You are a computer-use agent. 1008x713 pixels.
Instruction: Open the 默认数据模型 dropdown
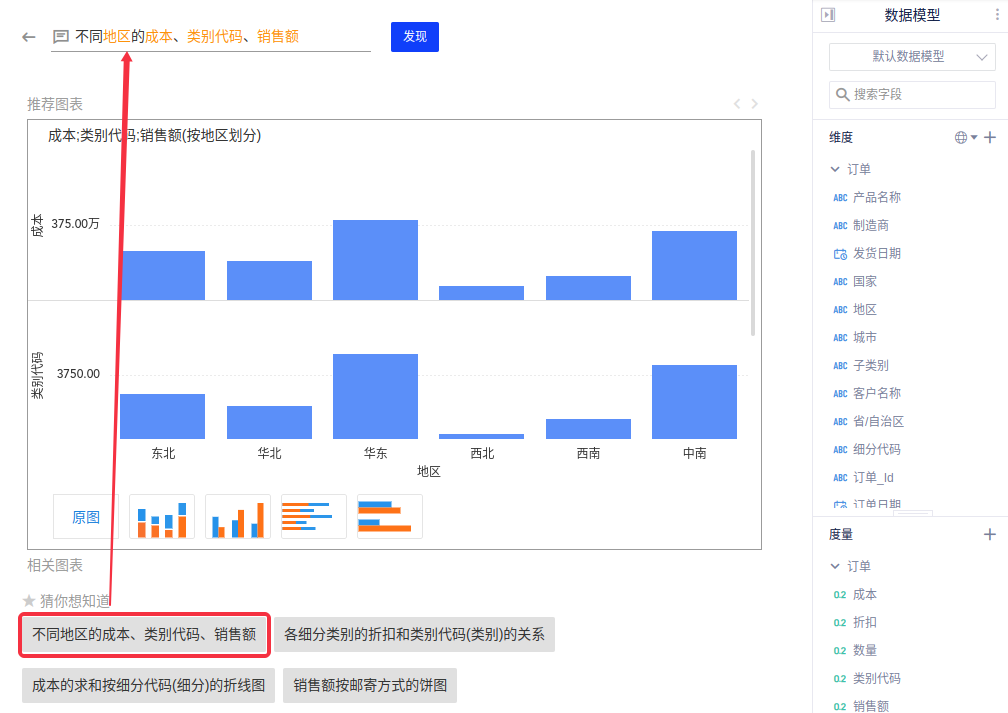point(912,57)
